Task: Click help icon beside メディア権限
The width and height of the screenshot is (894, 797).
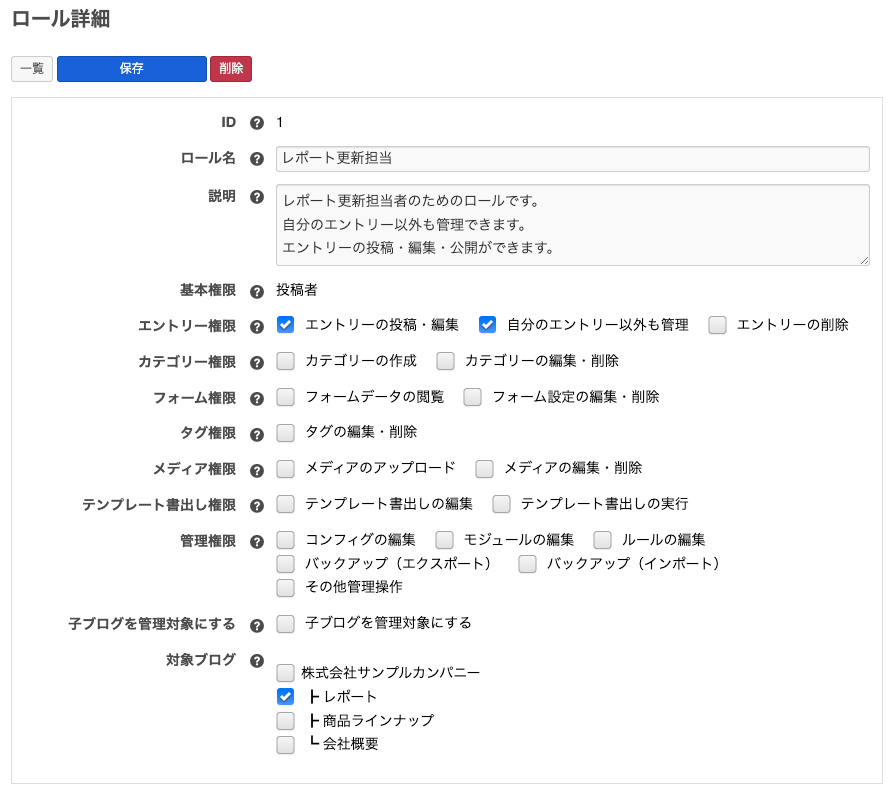Action: pyautogui.click(x=256, y=469)
